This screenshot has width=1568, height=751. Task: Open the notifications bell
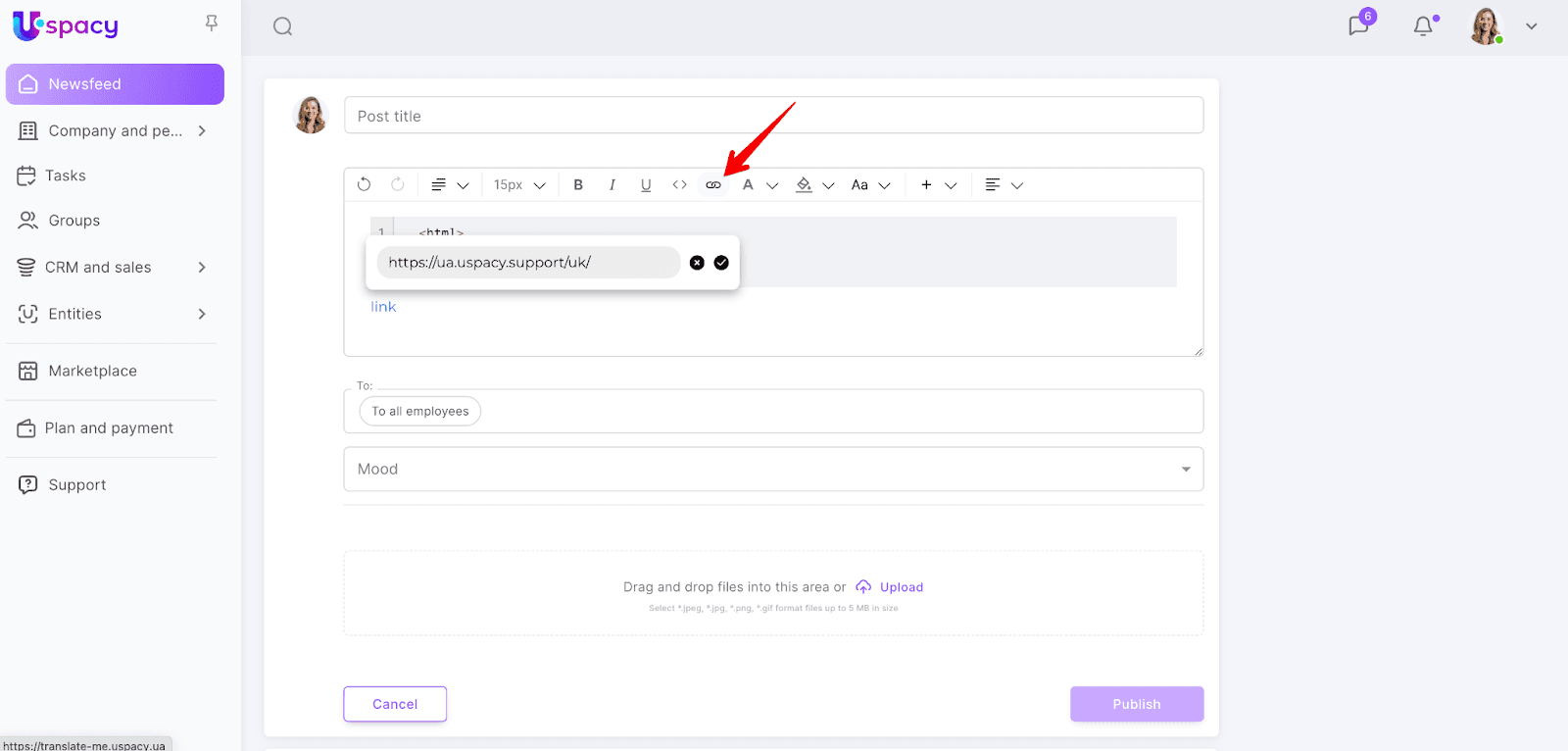1423,26
